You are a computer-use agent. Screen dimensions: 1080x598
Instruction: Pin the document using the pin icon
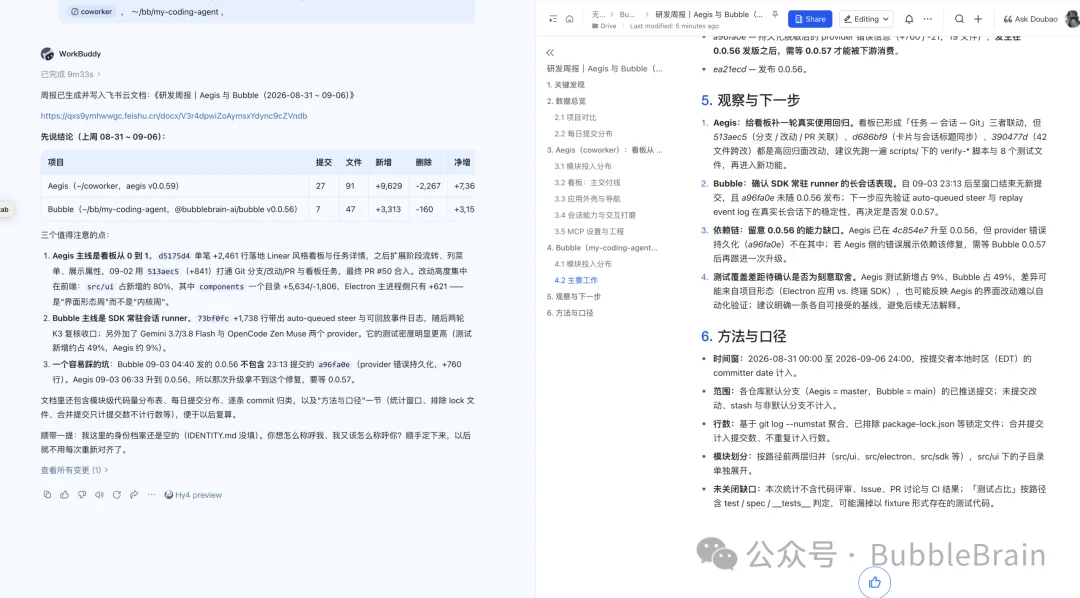click(x=775, y=14)
